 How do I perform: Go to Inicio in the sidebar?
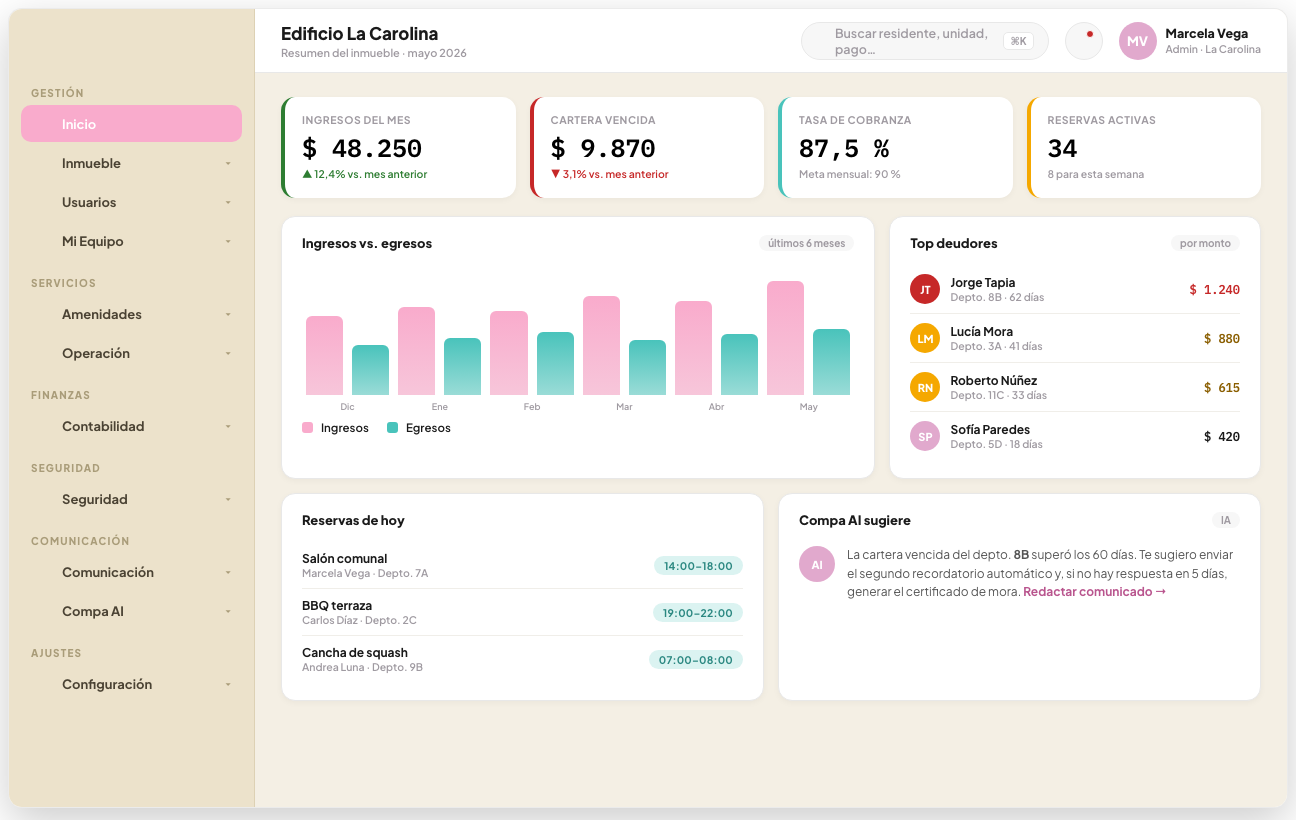coord(131,124)
